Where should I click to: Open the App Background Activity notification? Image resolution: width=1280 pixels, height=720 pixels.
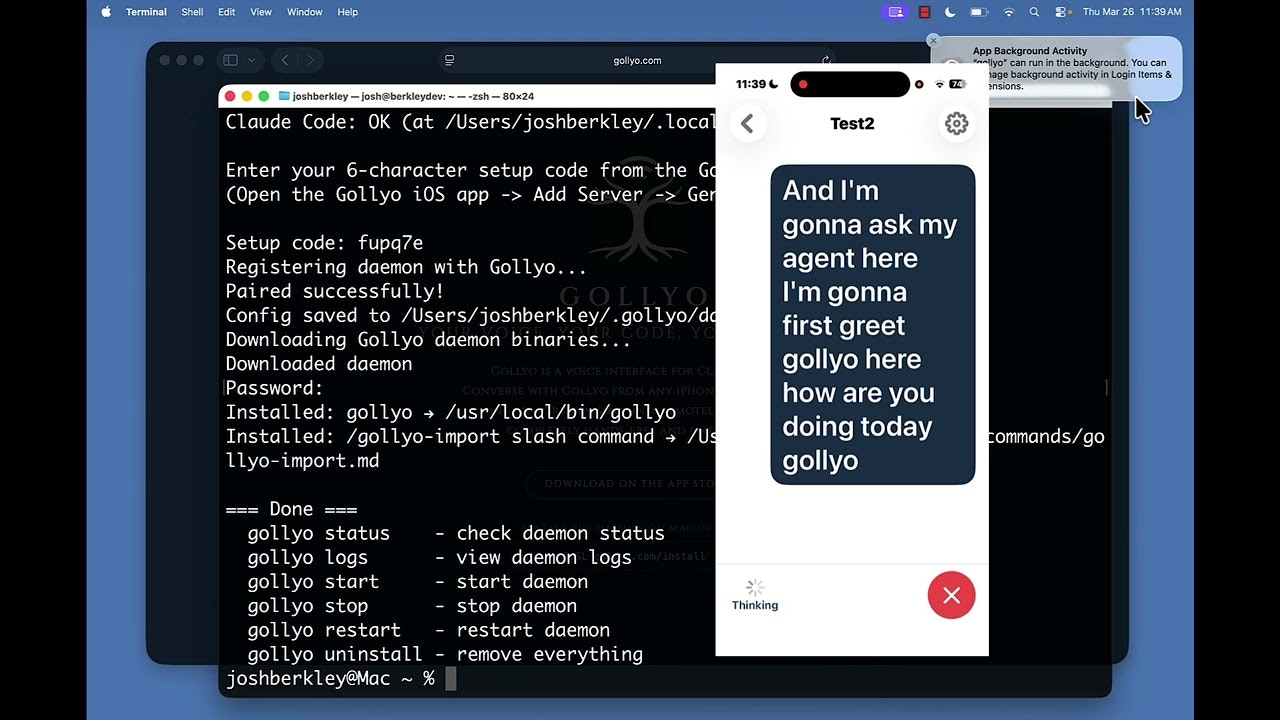(x=1057, y=68)
